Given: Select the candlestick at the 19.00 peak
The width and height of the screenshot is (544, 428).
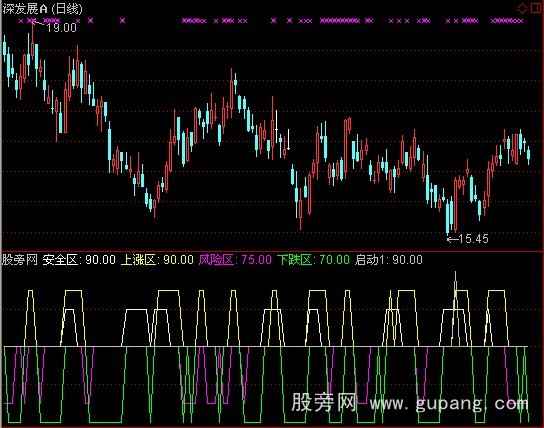Looking at the screenshot, I should [x=33, y=41].
